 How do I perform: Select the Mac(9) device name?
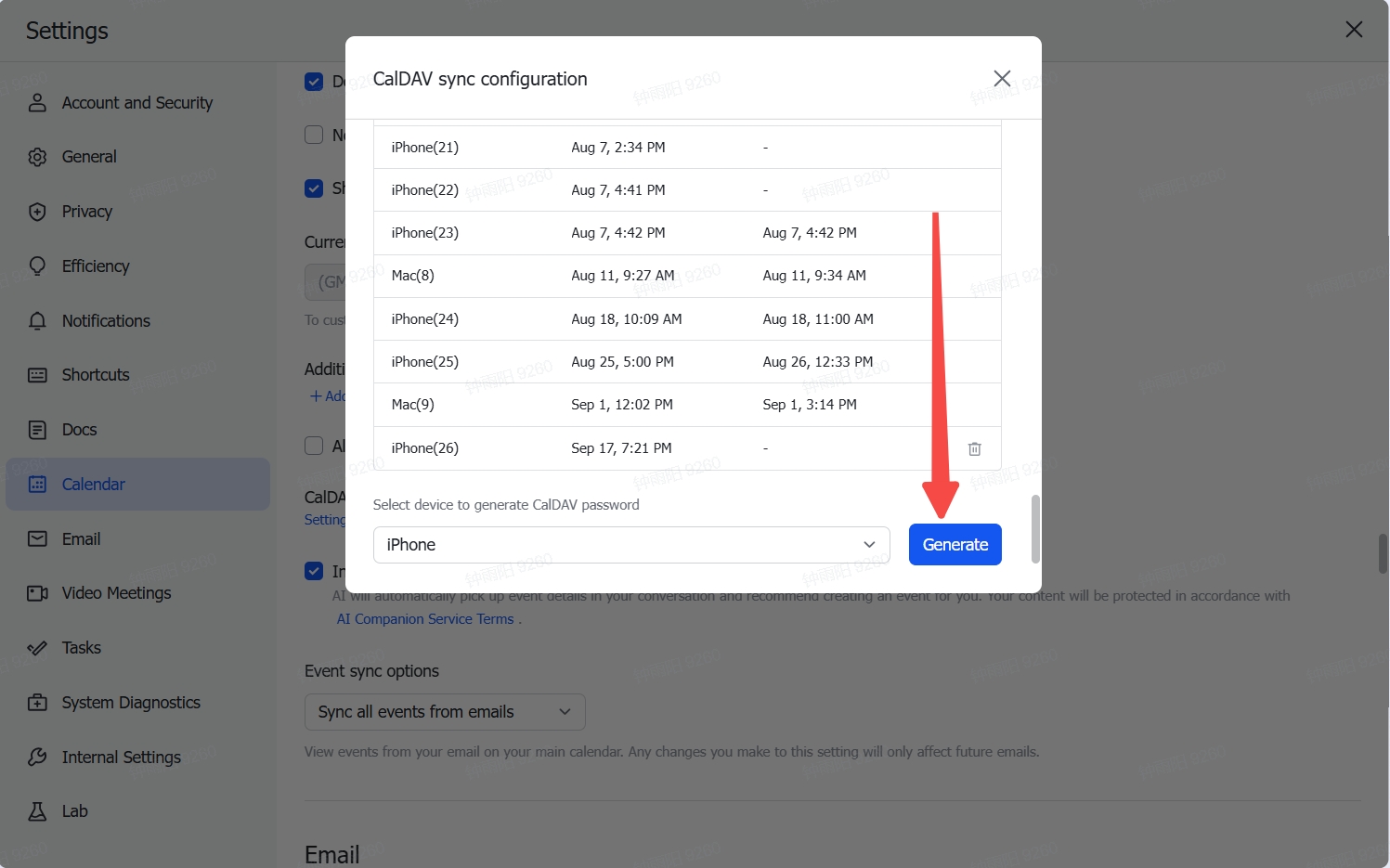pos(413,405)
